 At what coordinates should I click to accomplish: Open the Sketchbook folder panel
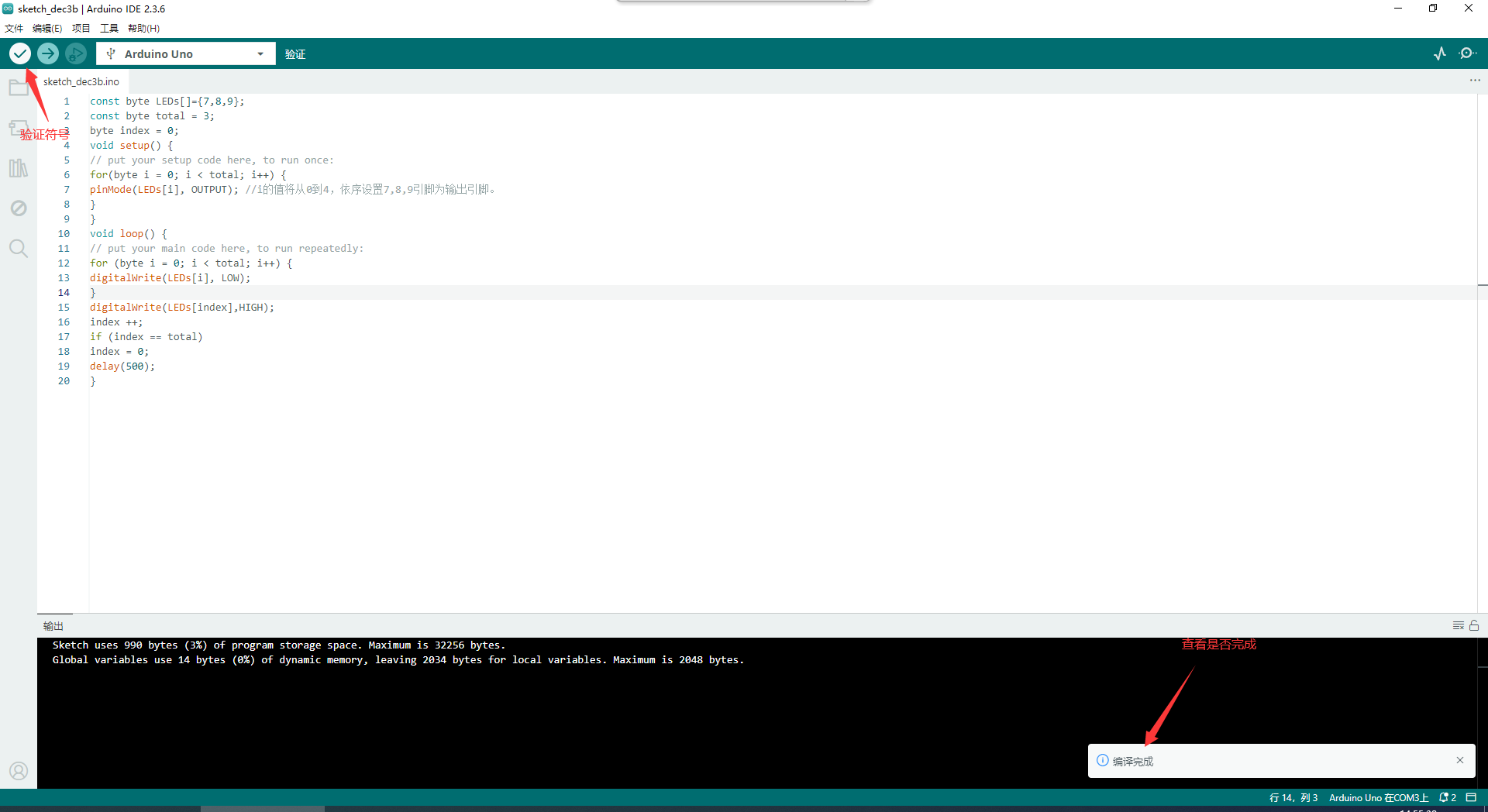[19, 88]
